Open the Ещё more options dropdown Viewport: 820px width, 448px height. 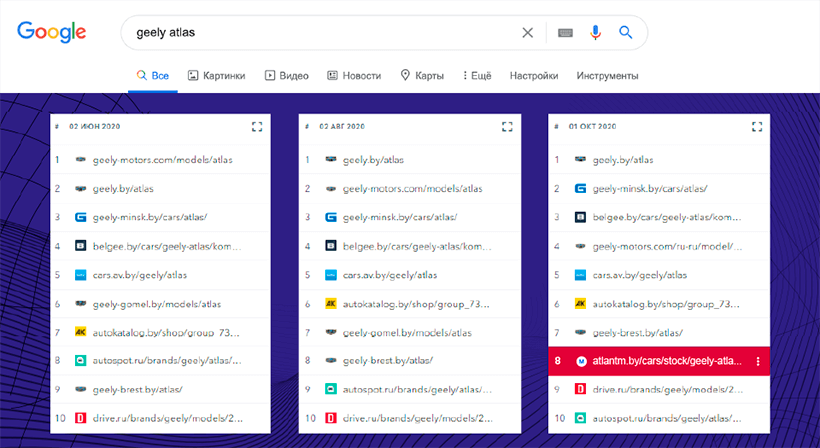coord(476,76)
